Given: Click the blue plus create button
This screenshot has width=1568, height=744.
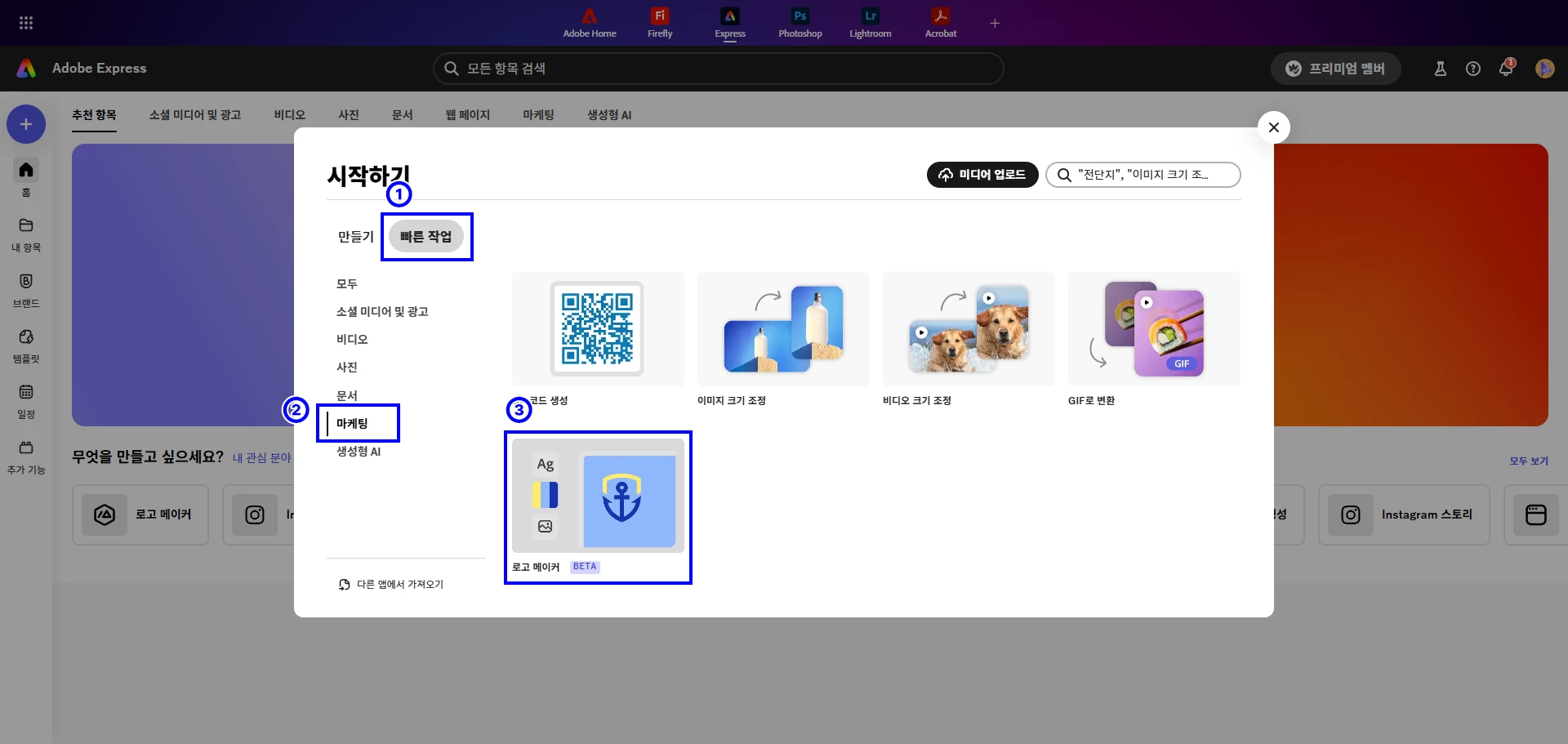Looking at the screenshot, I should point(26,124).
